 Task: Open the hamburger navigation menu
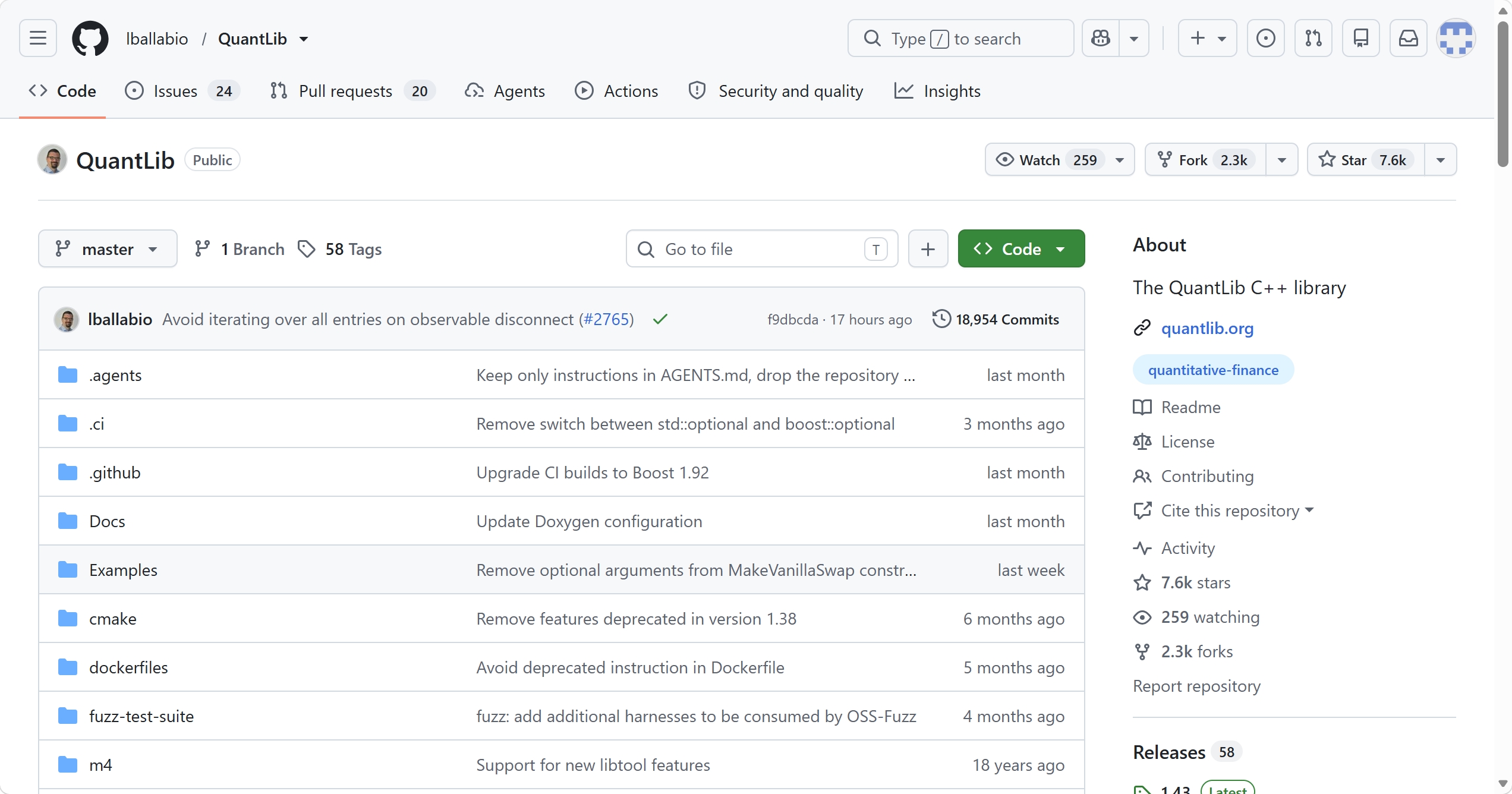38,39
